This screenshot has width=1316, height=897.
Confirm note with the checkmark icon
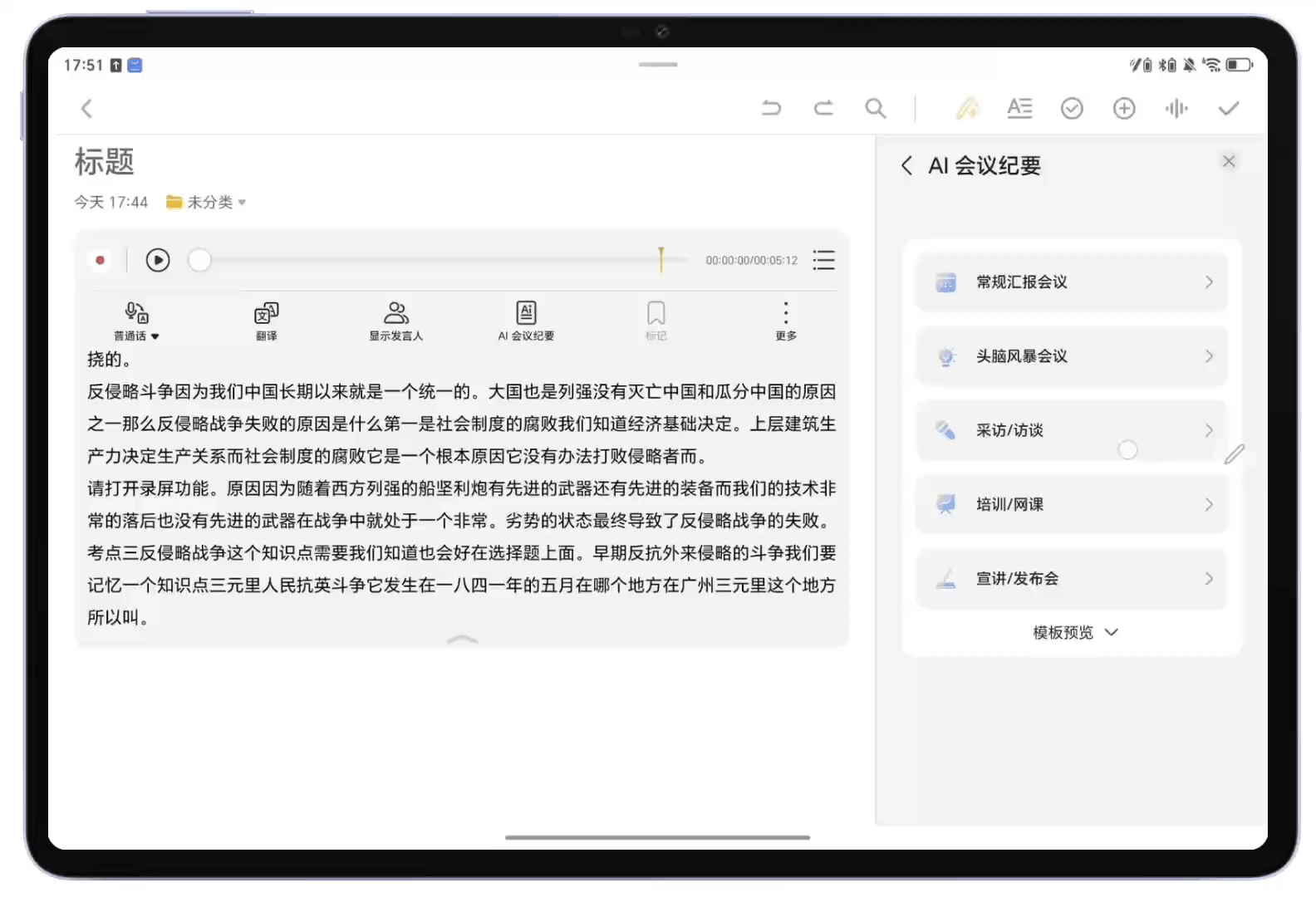[x=1229, y=108]
